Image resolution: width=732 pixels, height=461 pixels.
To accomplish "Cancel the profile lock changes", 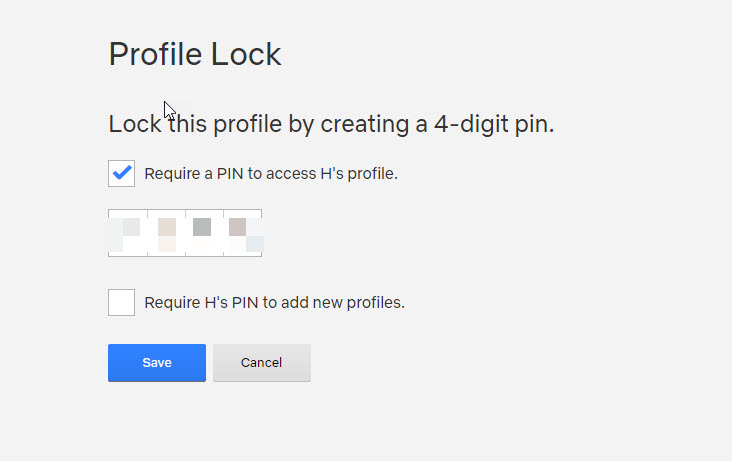I will pyautogui.click(x=262, y=363).
